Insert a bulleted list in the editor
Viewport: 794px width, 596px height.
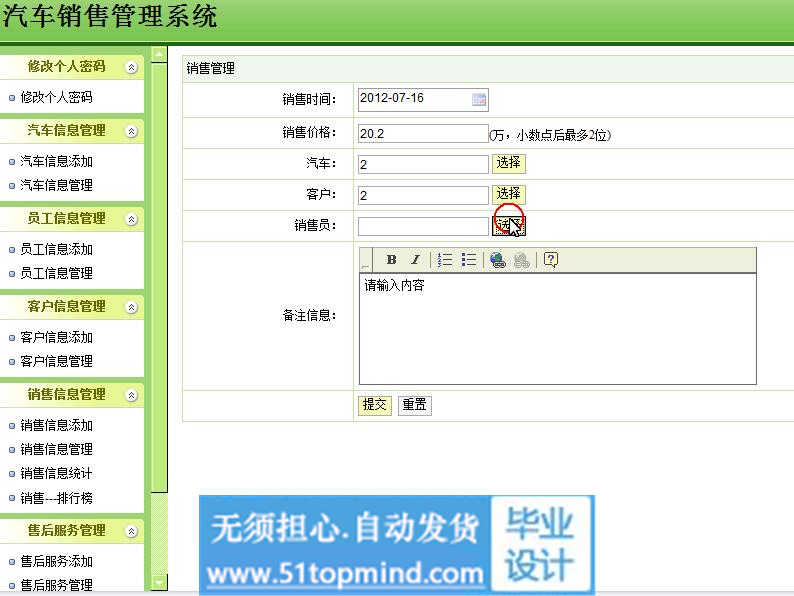click(x=468, y=260)
